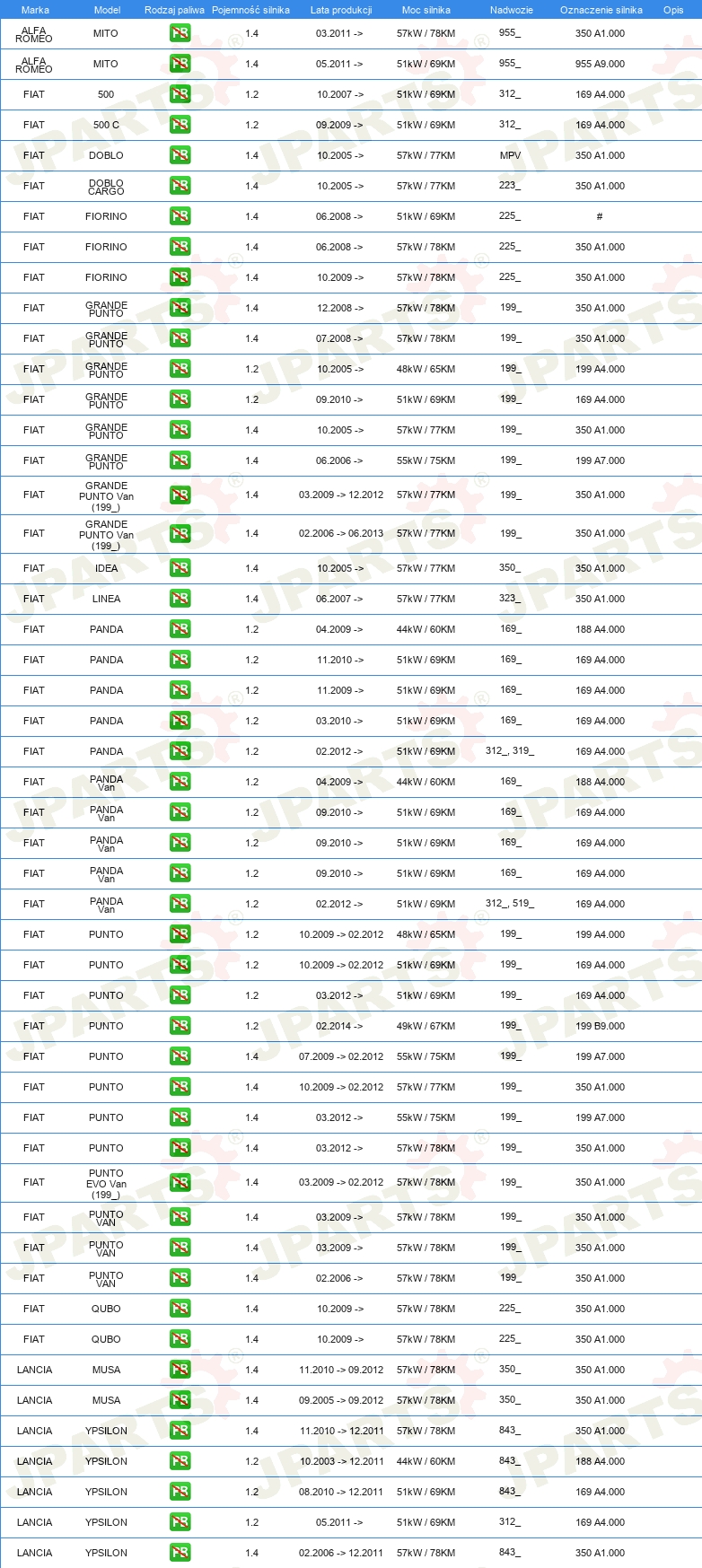Click the Lata produkcji column header
Viewport: 702px width, 1568px height.
[341, 10]
